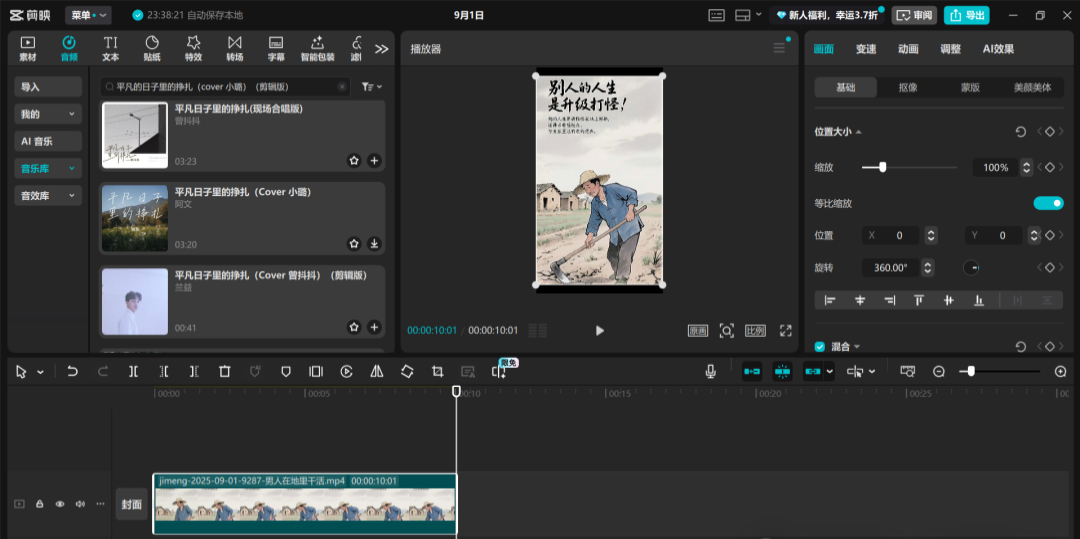Switch to the 转场 transitions tab

235,49
